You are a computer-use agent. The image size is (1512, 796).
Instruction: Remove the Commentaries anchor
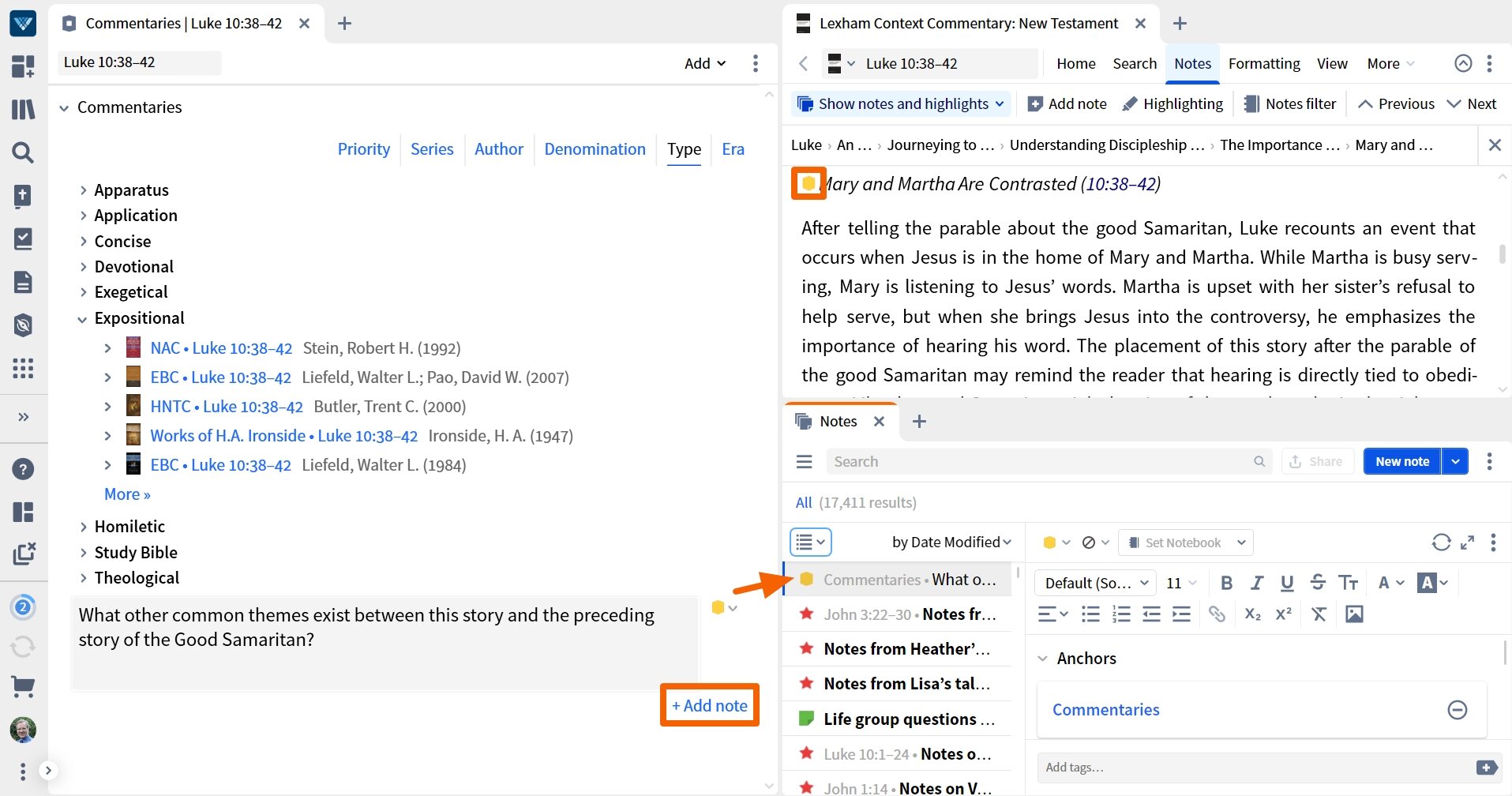click(1458, 710)
